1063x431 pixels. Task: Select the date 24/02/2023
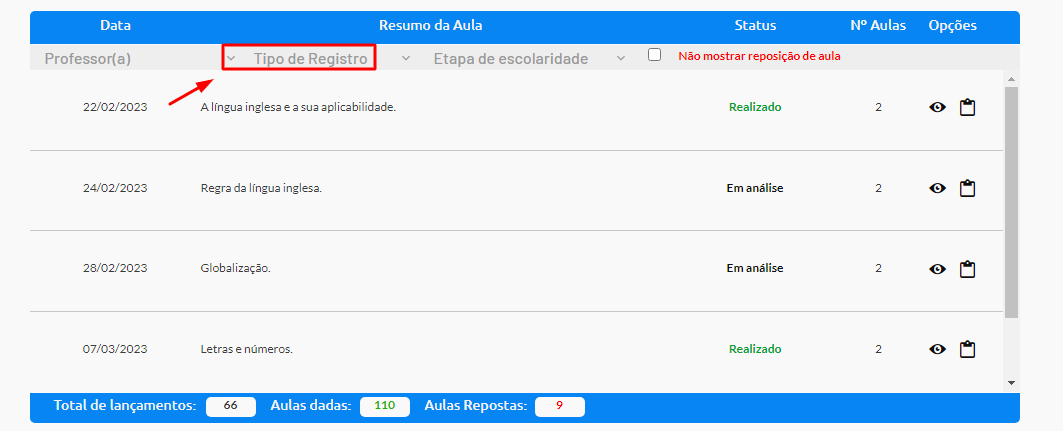tap(115, 188)
